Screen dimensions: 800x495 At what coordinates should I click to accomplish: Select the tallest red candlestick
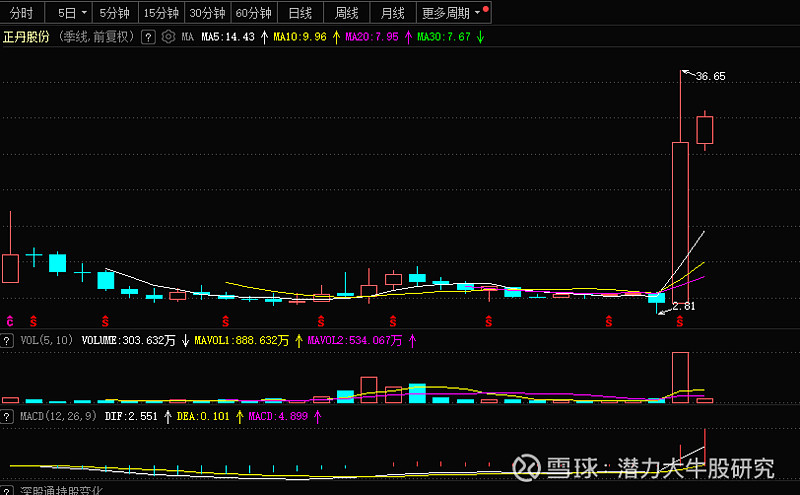click(x=680, y=222)
